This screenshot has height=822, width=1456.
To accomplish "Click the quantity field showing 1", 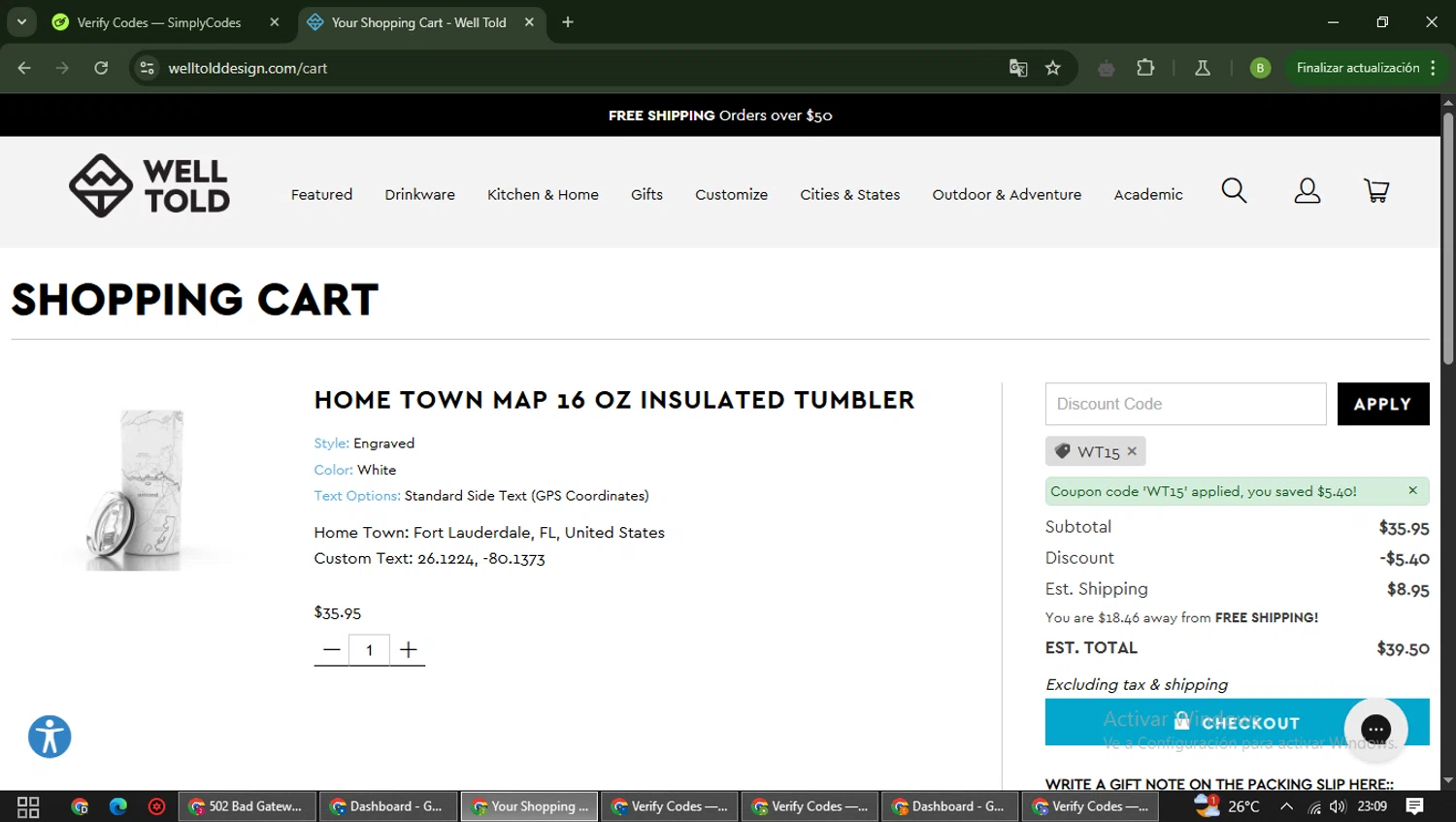I will click(x=369, y=650).
